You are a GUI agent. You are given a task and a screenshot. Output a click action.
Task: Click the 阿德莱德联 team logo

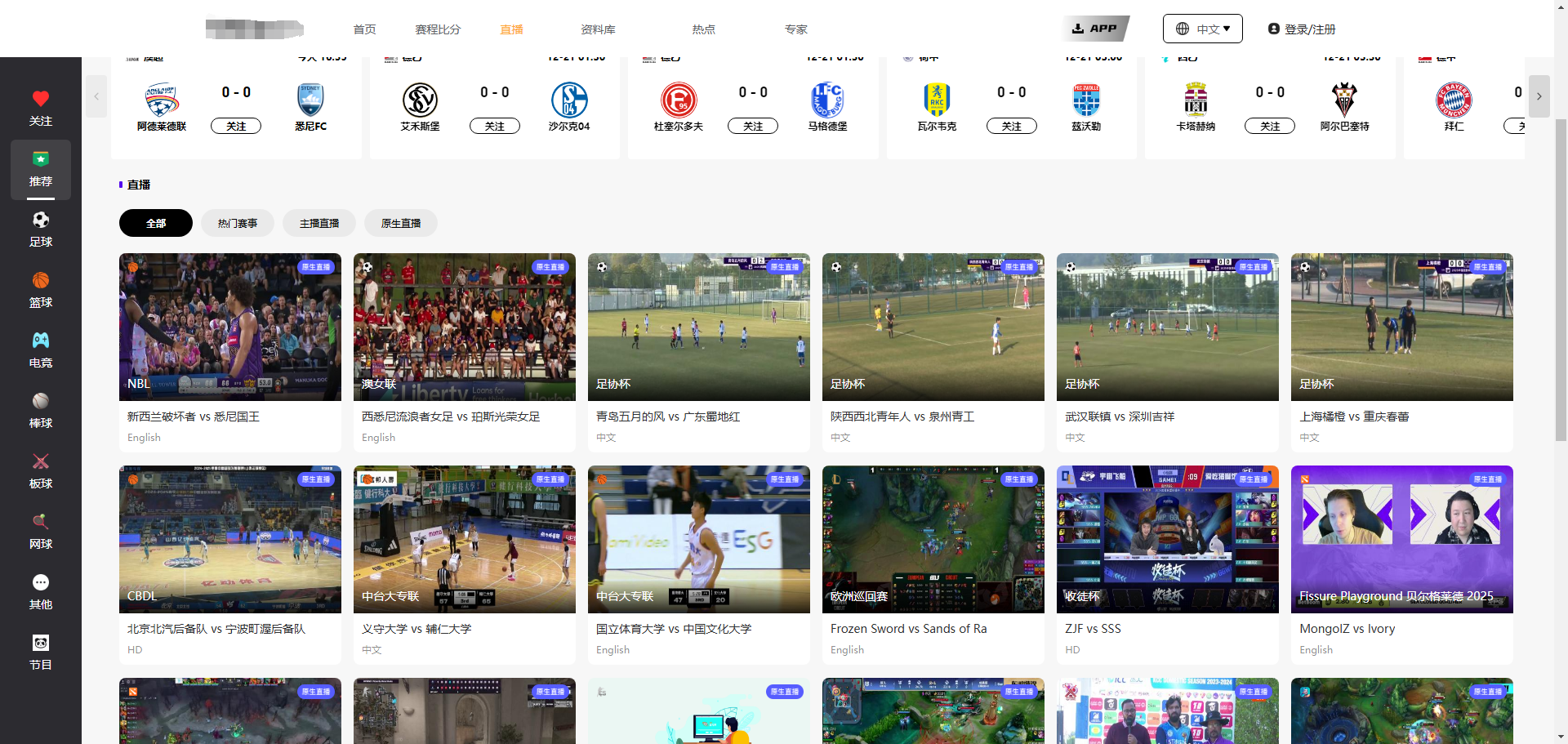162,100
